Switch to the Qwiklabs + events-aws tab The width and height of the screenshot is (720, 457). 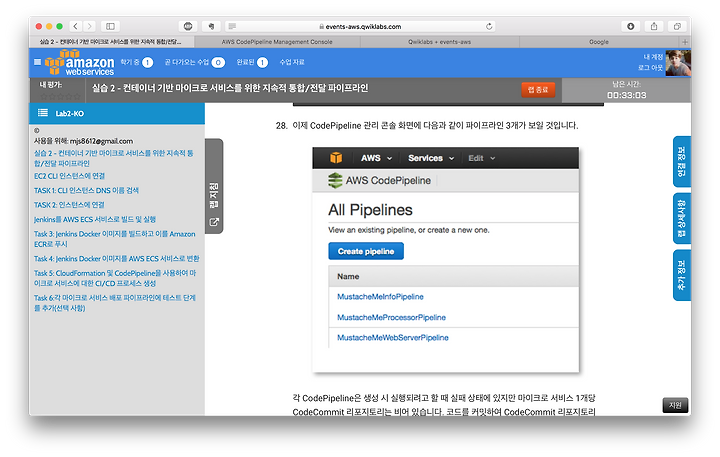(439, 42)
